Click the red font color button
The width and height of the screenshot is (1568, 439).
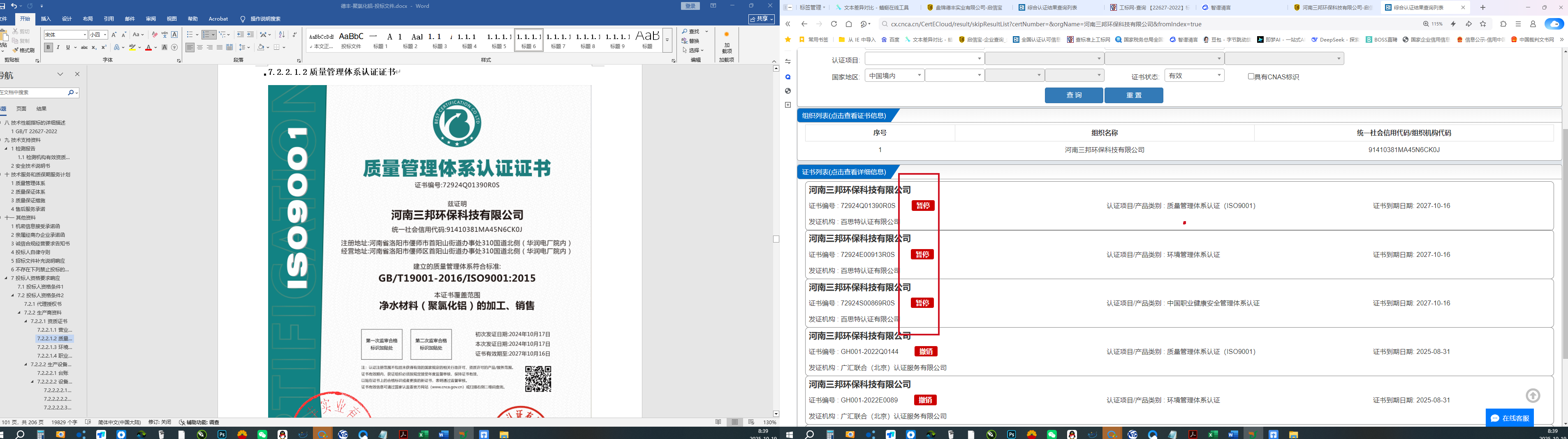coord(148,47)
